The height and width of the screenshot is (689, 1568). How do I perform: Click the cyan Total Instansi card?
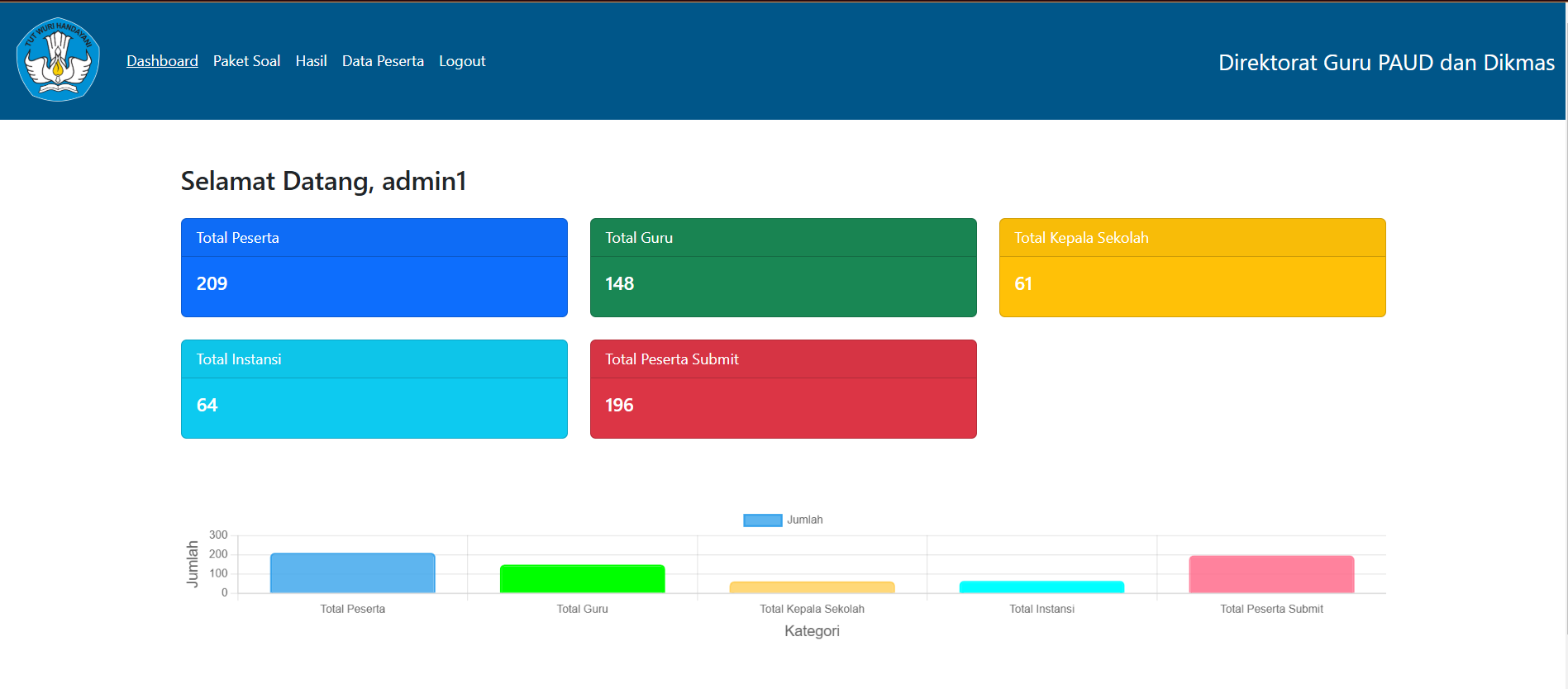click(374, 389)
